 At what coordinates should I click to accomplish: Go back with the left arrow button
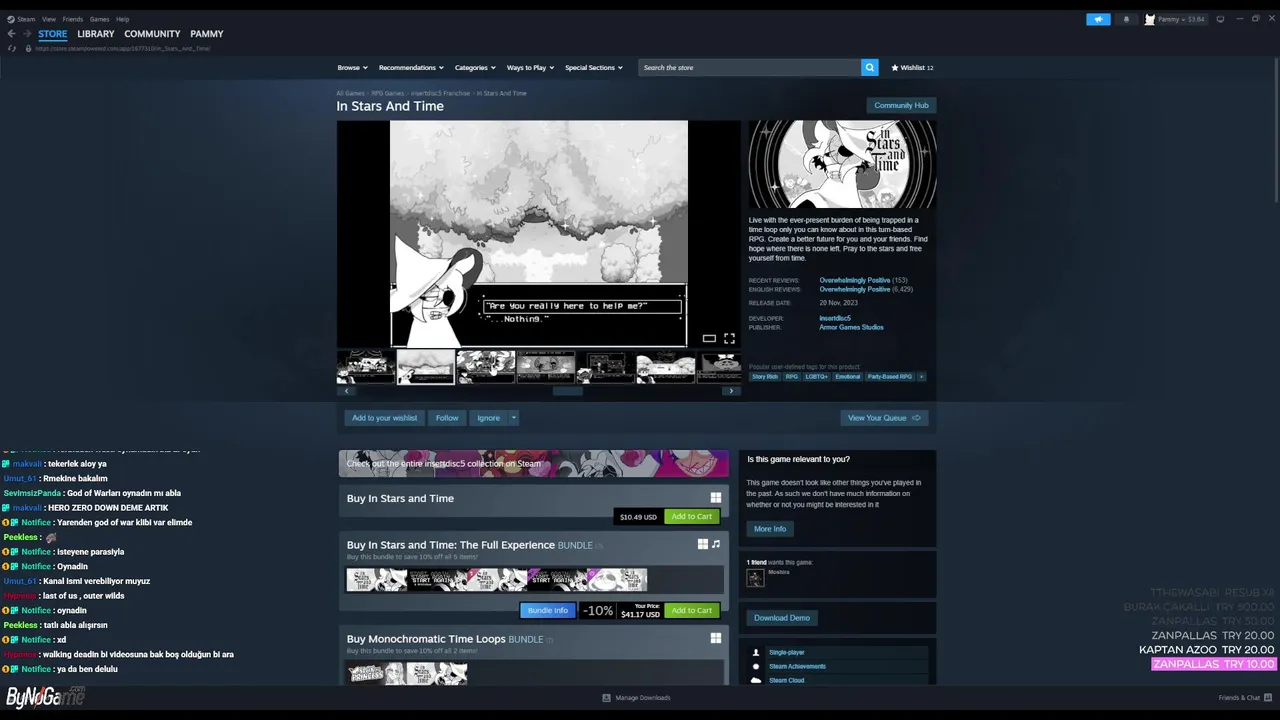tap(11, 34)
